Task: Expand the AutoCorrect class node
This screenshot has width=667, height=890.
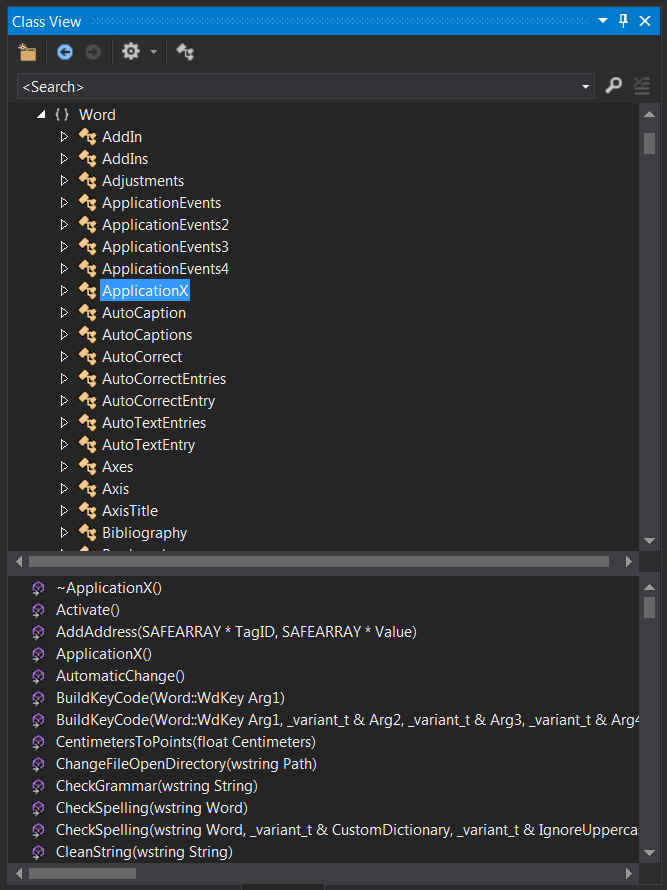Action: [64, 356]
